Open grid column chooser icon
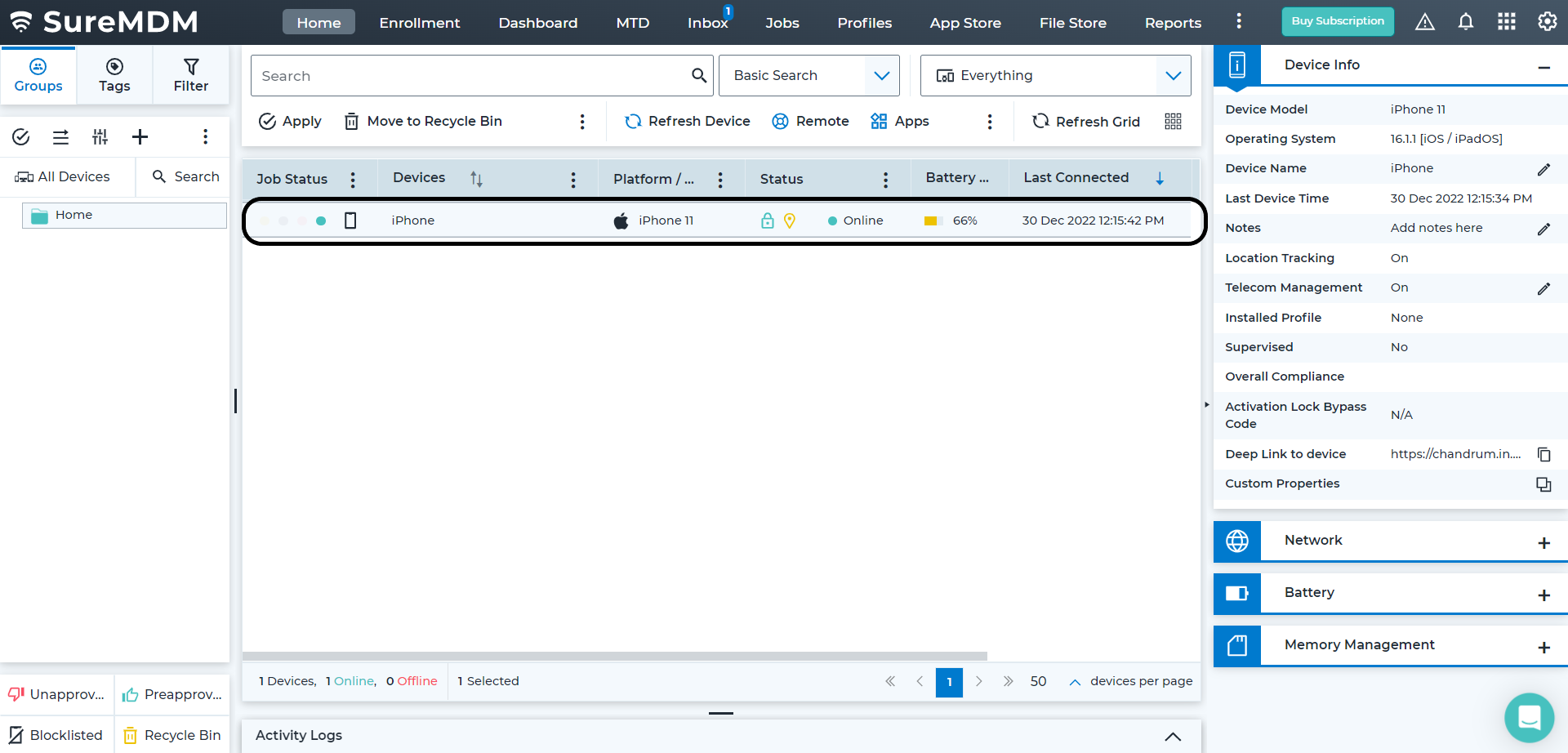 (x=1173, y=121)
